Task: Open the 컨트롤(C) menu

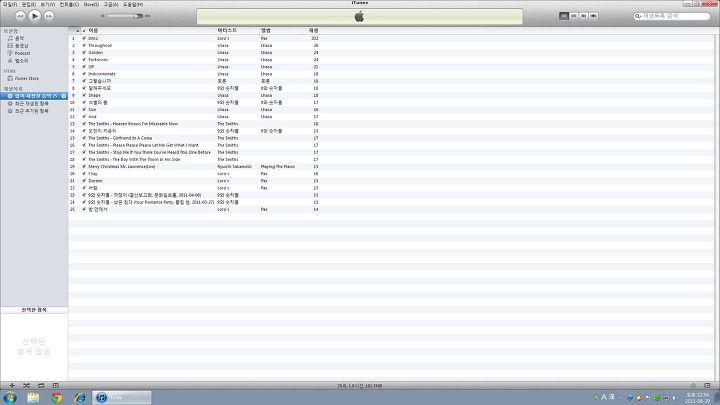Action: 69,4
